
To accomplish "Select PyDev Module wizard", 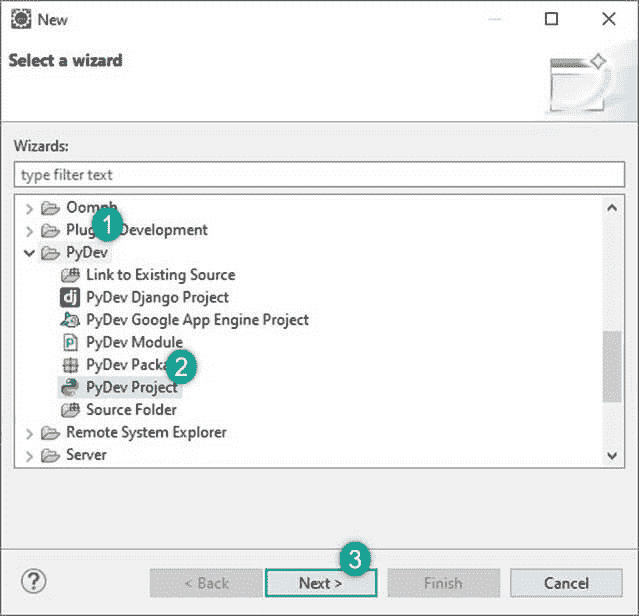I will 134,342.
